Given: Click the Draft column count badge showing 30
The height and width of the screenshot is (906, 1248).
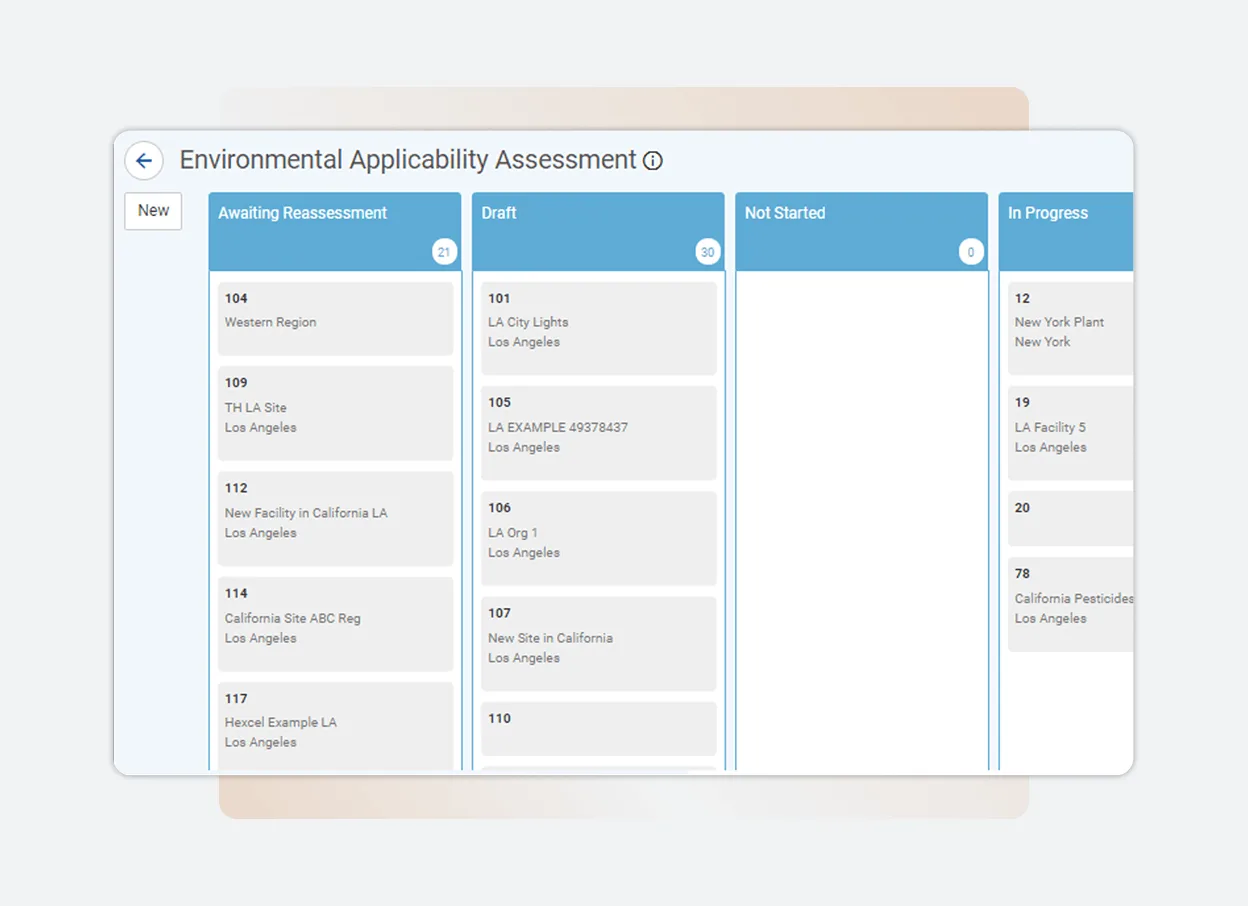Looking at the screenshot, I should [x=708, y=252].
